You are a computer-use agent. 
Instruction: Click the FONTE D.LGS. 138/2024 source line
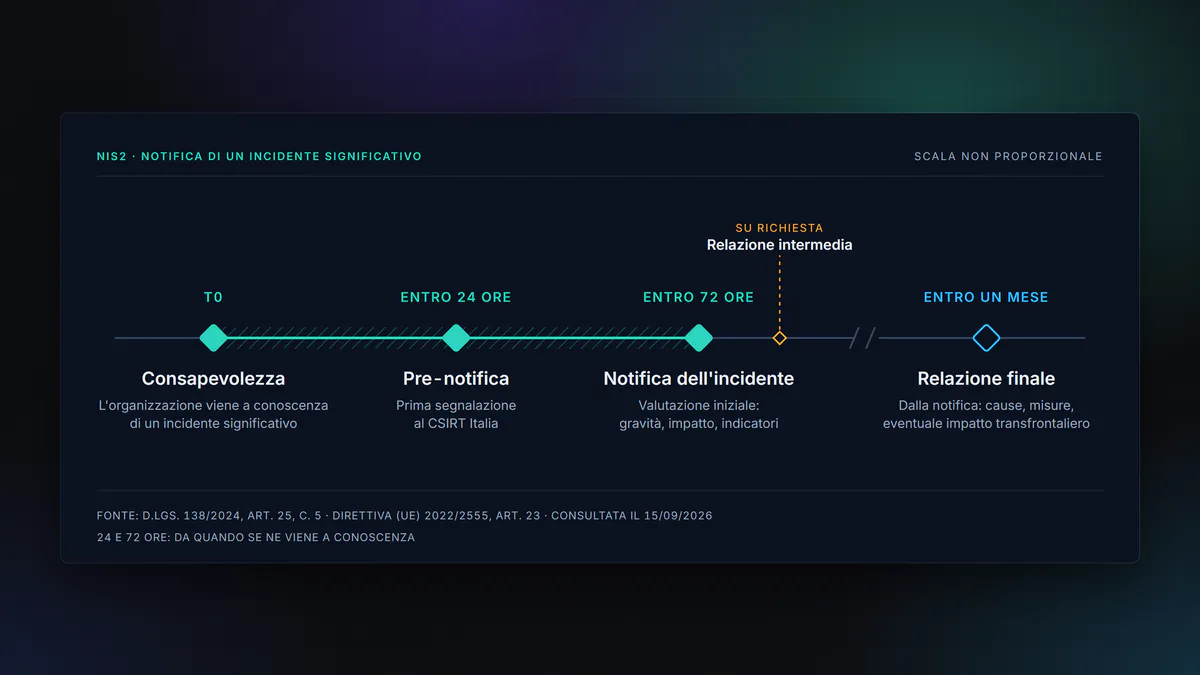[x=405, y=516]
